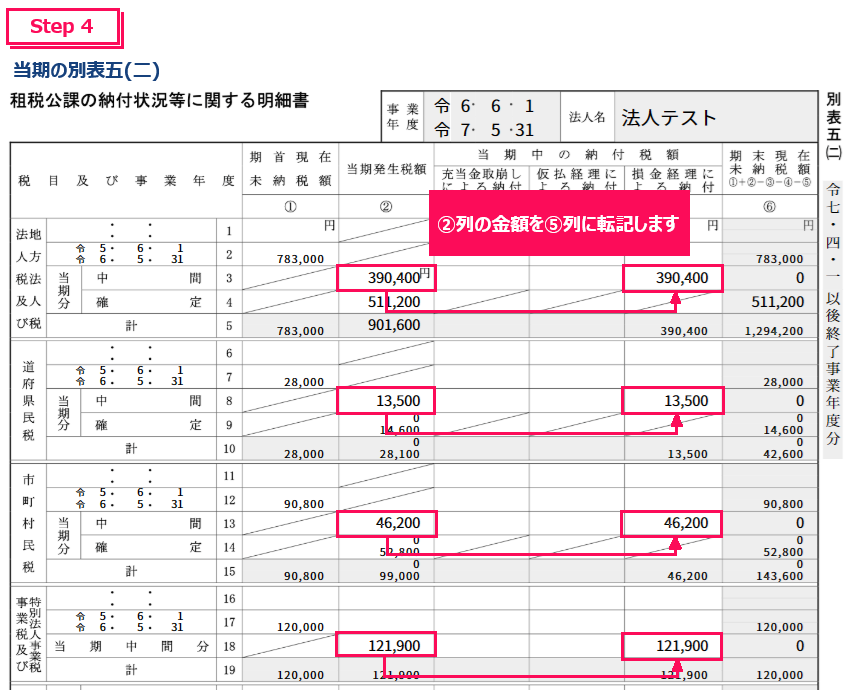Select the fiscal year start date 令 6・6・1
The width and height of the screenshot is (849, 690).
tap(484, 106)
